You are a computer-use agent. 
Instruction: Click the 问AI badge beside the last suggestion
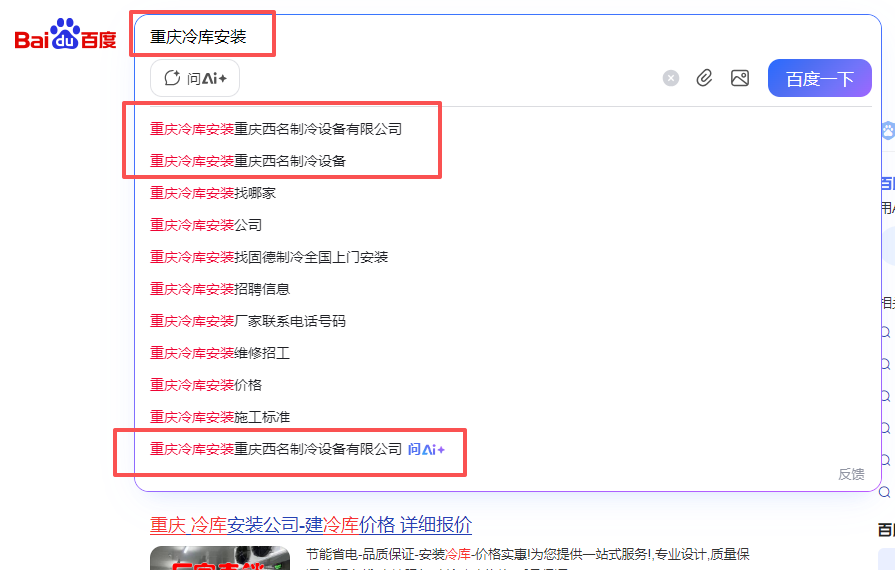(x=426, y=449)
